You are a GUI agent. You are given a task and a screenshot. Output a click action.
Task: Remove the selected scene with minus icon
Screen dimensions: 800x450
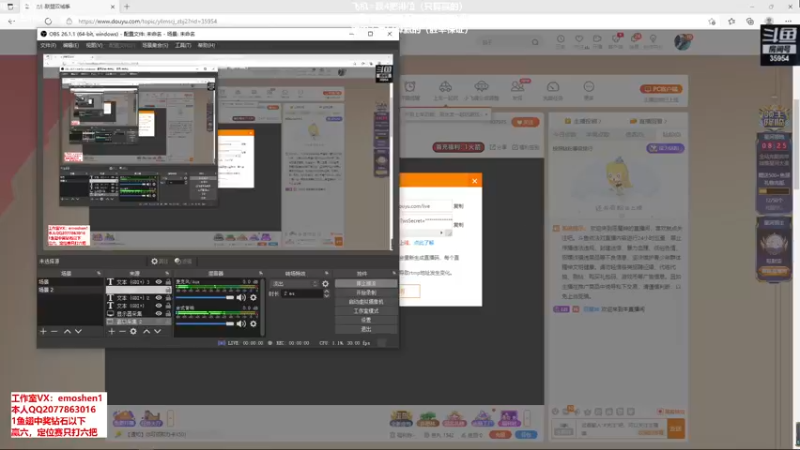[x=54, y=331]
